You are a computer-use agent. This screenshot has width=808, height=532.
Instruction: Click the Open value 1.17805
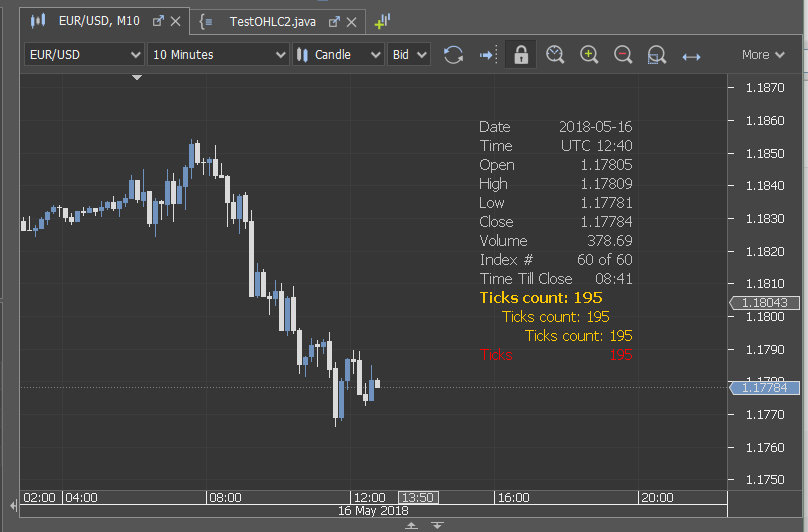click(x=607, y=165)
